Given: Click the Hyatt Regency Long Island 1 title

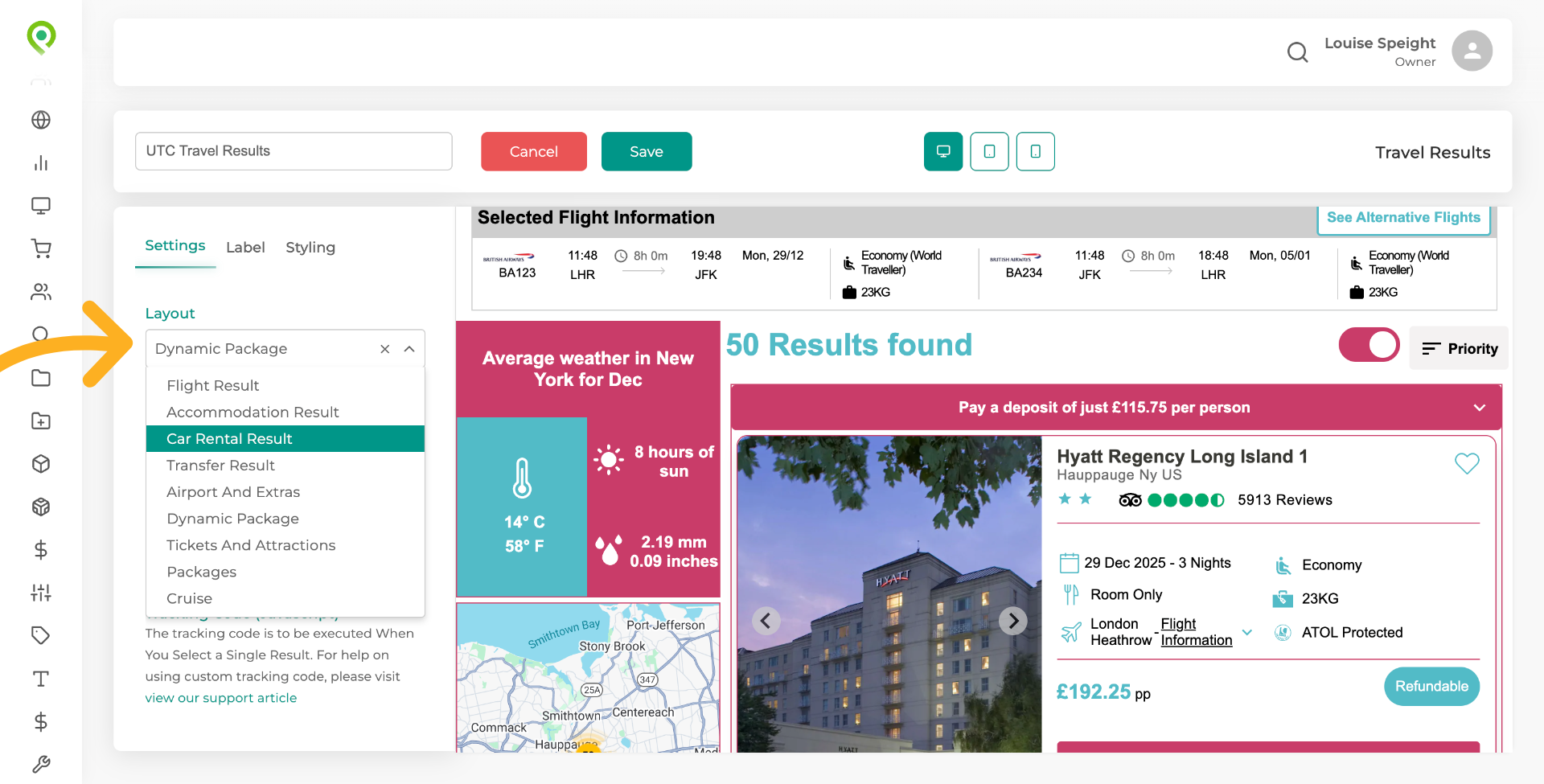Looking at the screenshot, I should [1182, 457].
